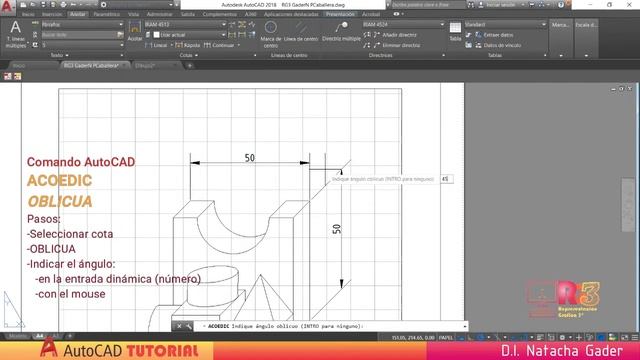Open the AutoCAD application menu logo

tap(7, 7)
